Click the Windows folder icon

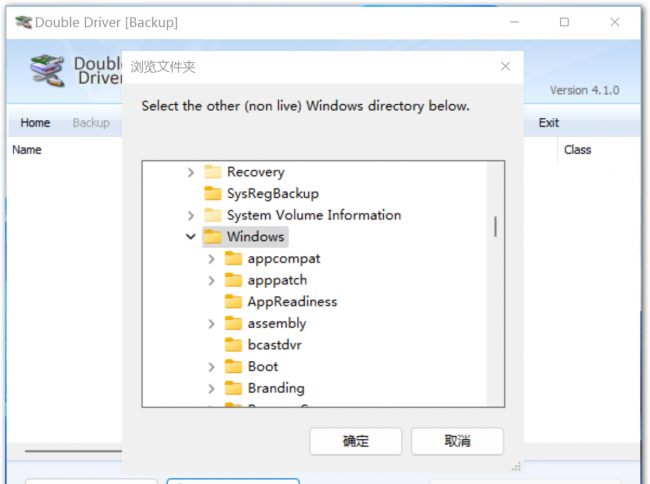click(213, 236)
